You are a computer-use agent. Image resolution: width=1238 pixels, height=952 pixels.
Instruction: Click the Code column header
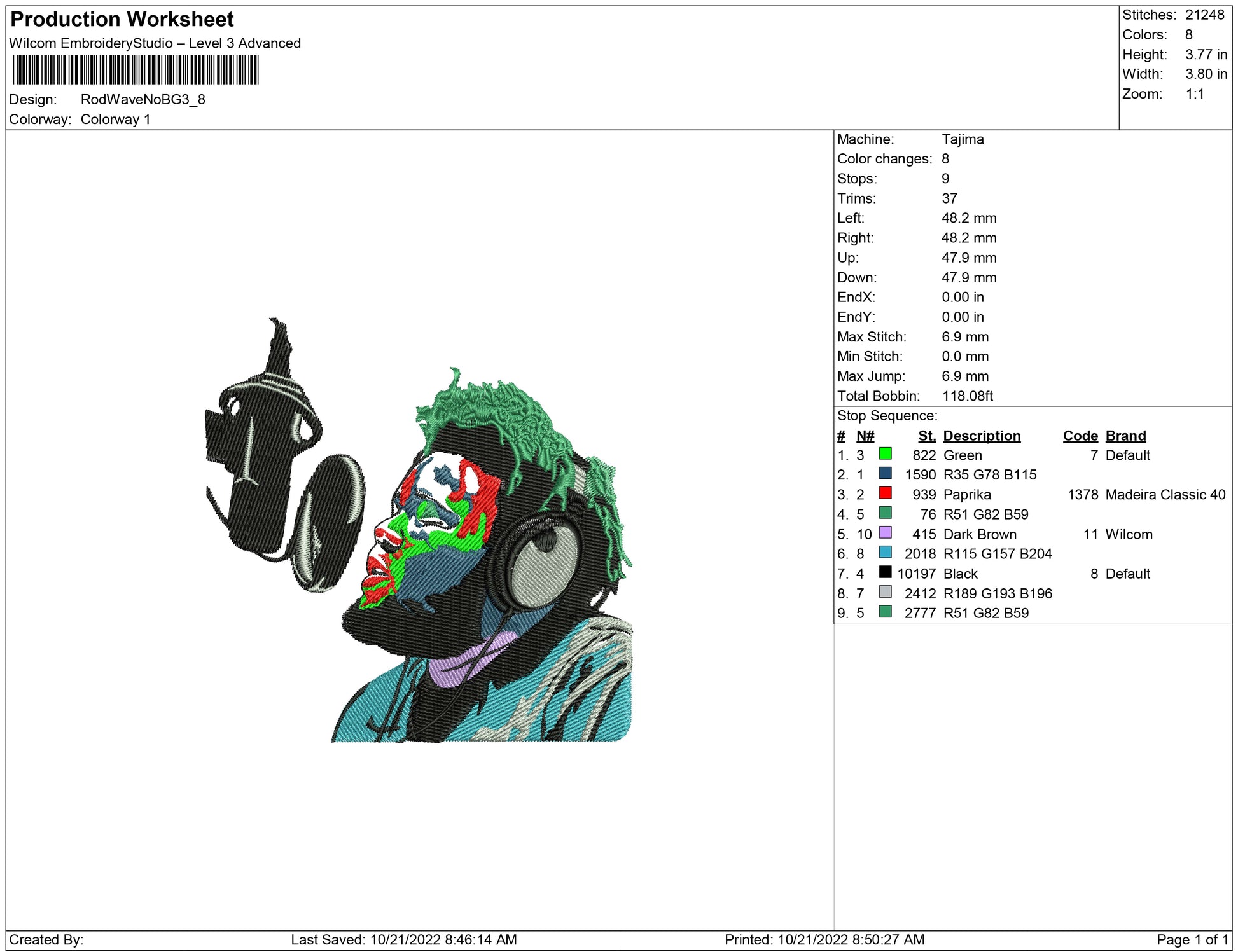(x=1080, y=436)
